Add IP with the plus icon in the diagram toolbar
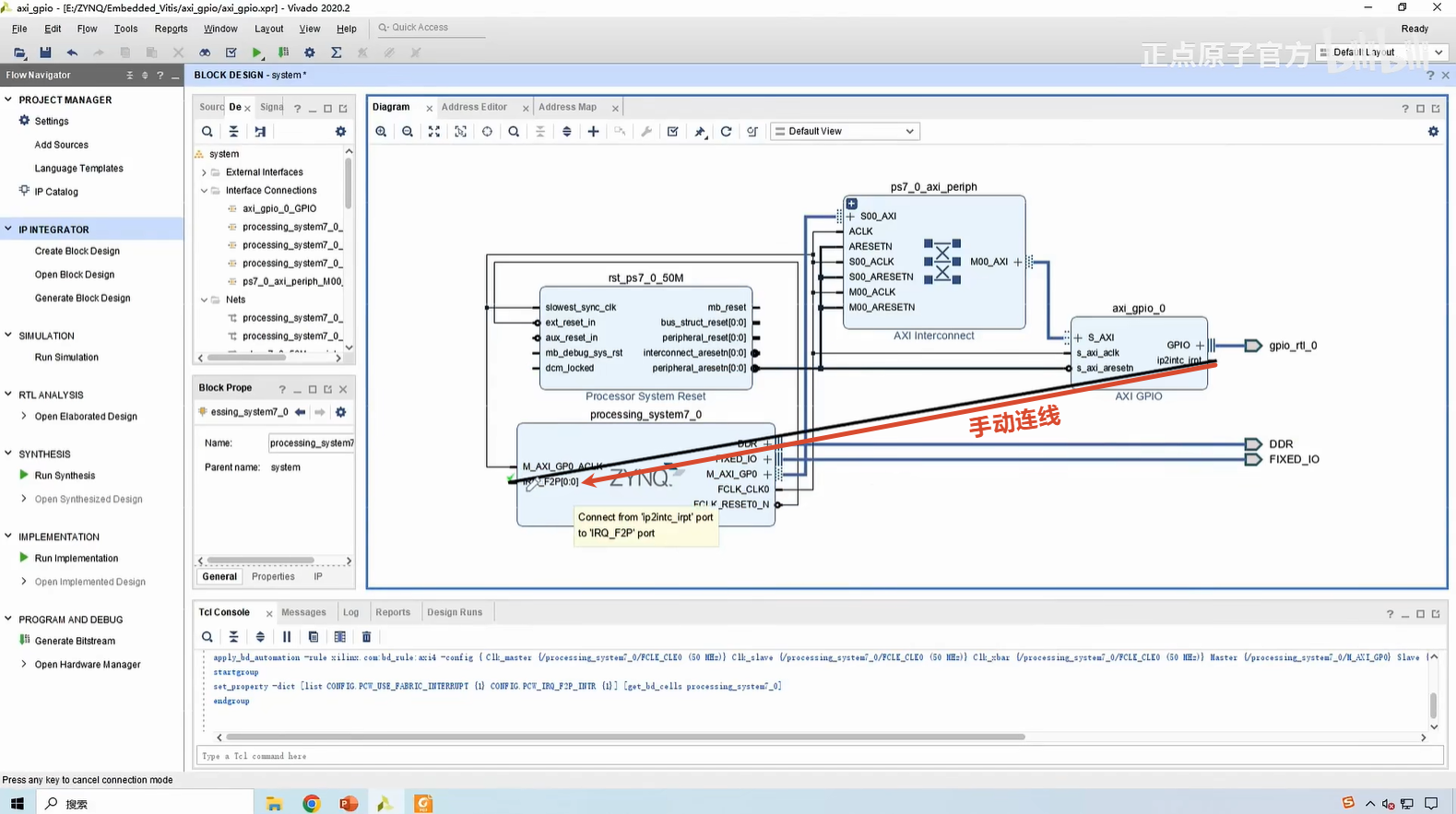 [594, 131]
